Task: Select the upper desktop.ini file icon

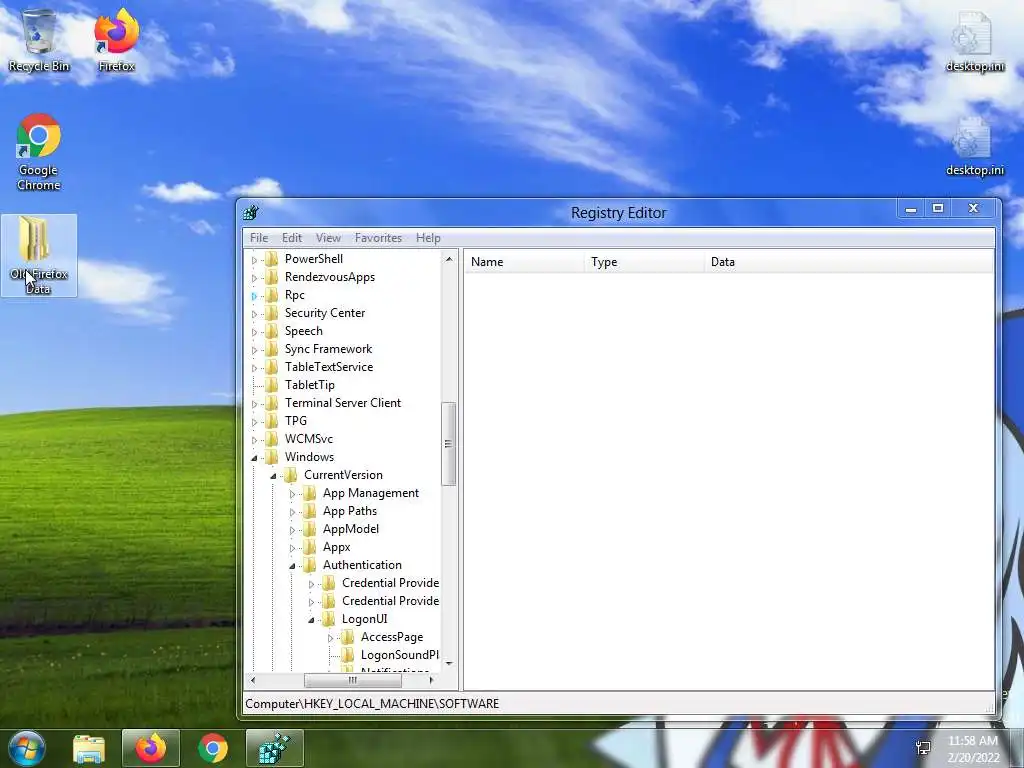Action: pyautogui.click(x=974, y=40)
